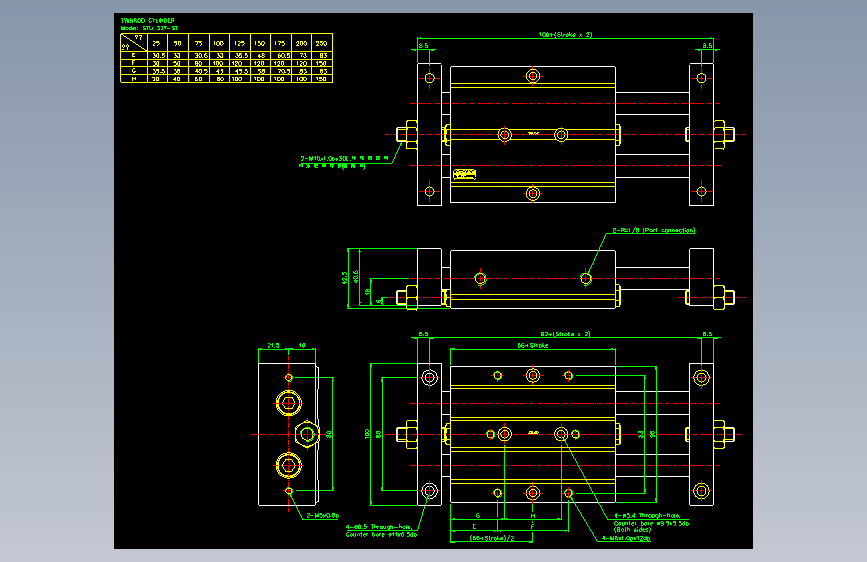
Task: Select column header 175 in the stroke table
Action: pyautogui.click(x=280, y=43)
